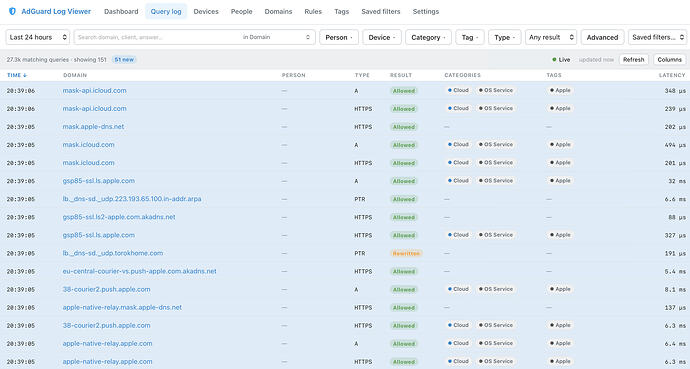
Task: Open eu-central-courier-vs.push-apple.com.akadns.net link
Action: 139,271
